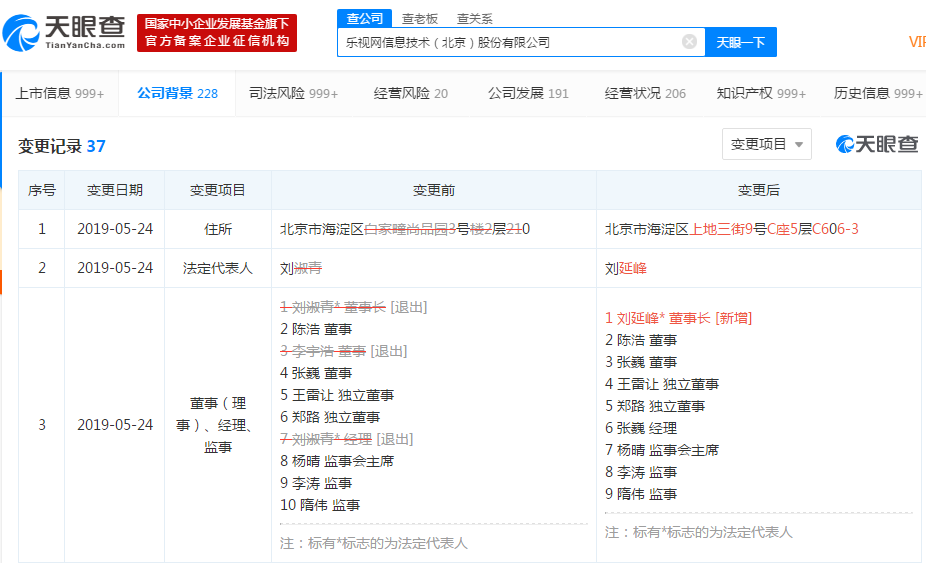The height and width of the screenshot is (563, 926).
Task: Click the struck-through 1 刘淑青 董事长 entry
Action: (353, 307)
